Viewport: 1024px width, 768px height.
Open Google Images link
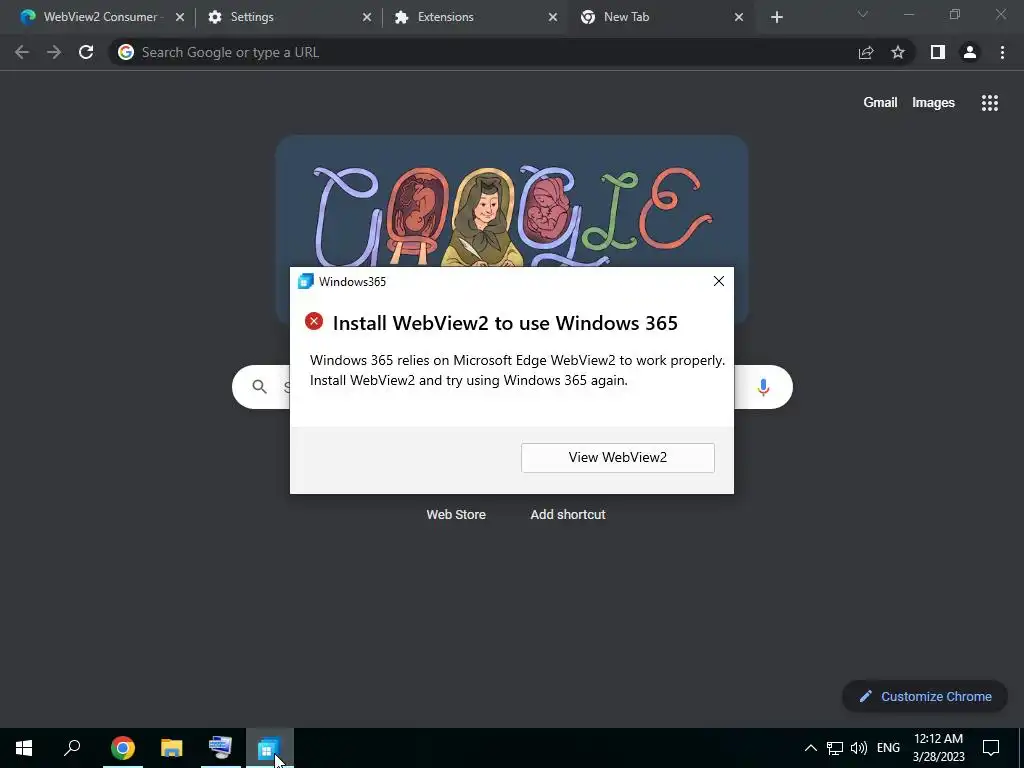point(933,103)
